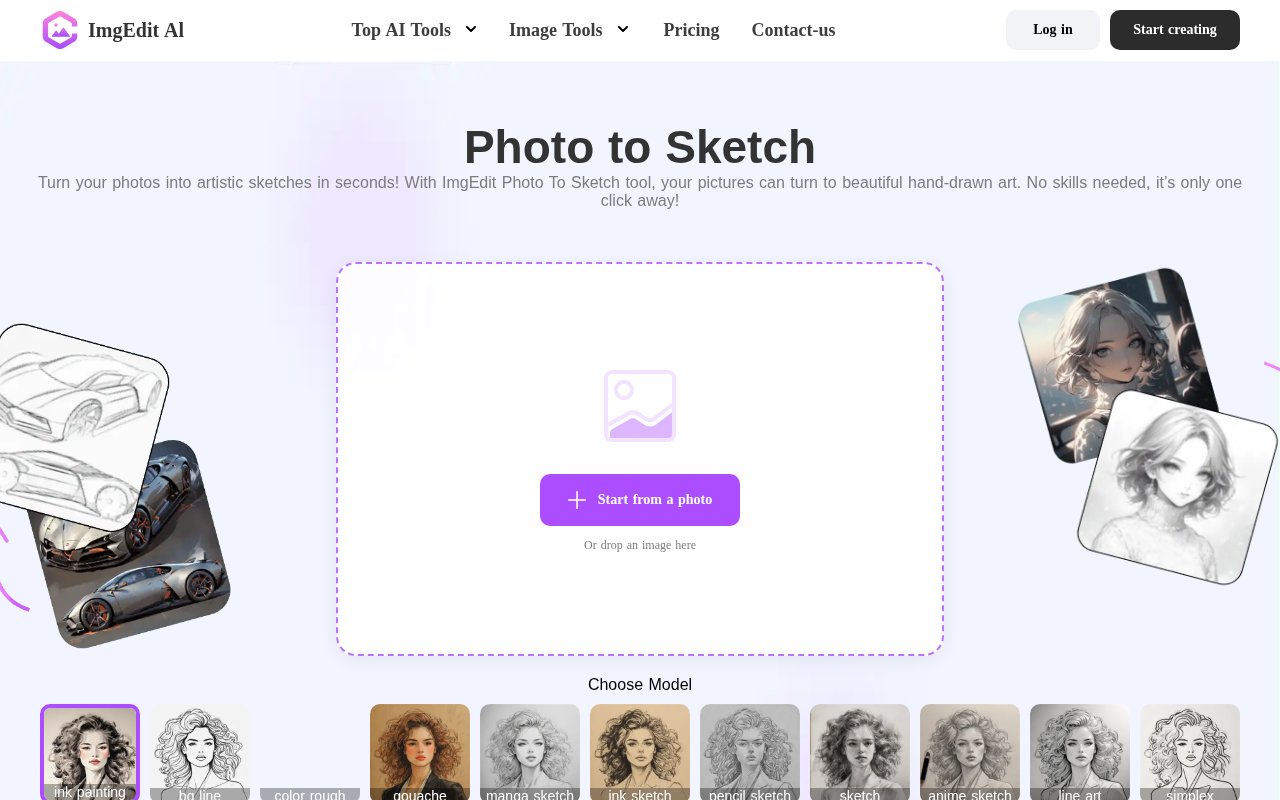The width and height of the screenshot is (1280, 800).
Task: Select the anime sketch model
Action: (970, 753)
